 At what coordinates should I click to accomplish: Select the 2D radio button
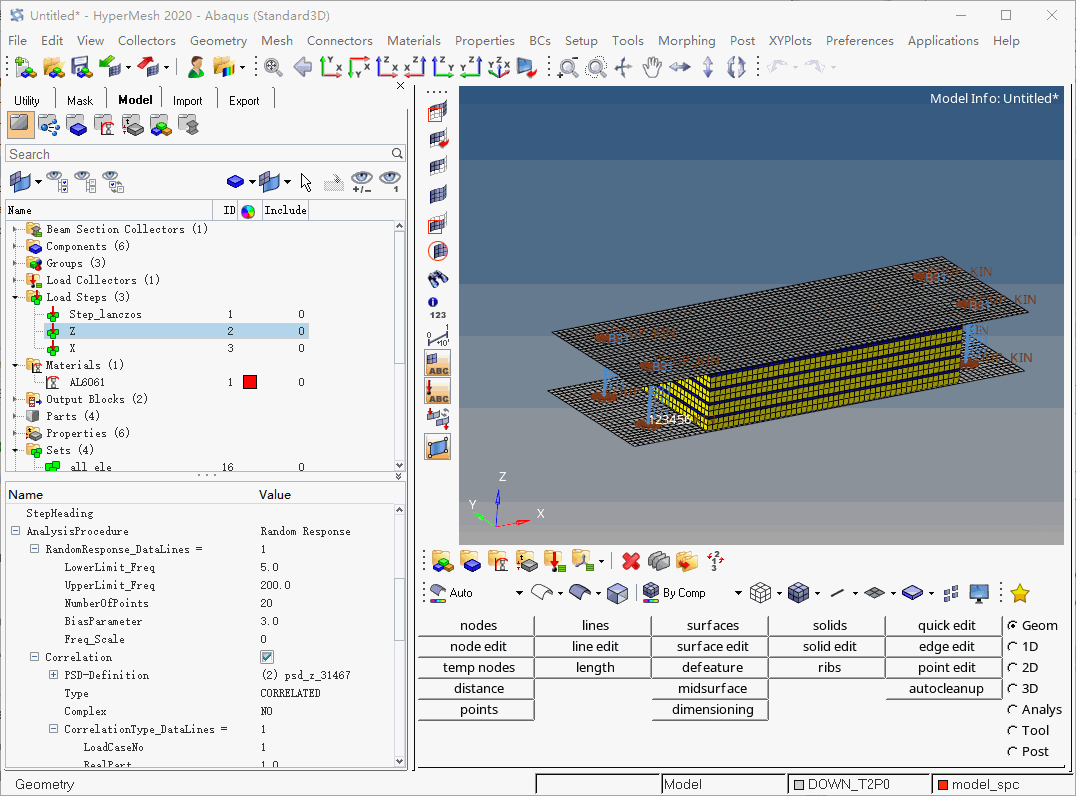tap(1012, 668)
